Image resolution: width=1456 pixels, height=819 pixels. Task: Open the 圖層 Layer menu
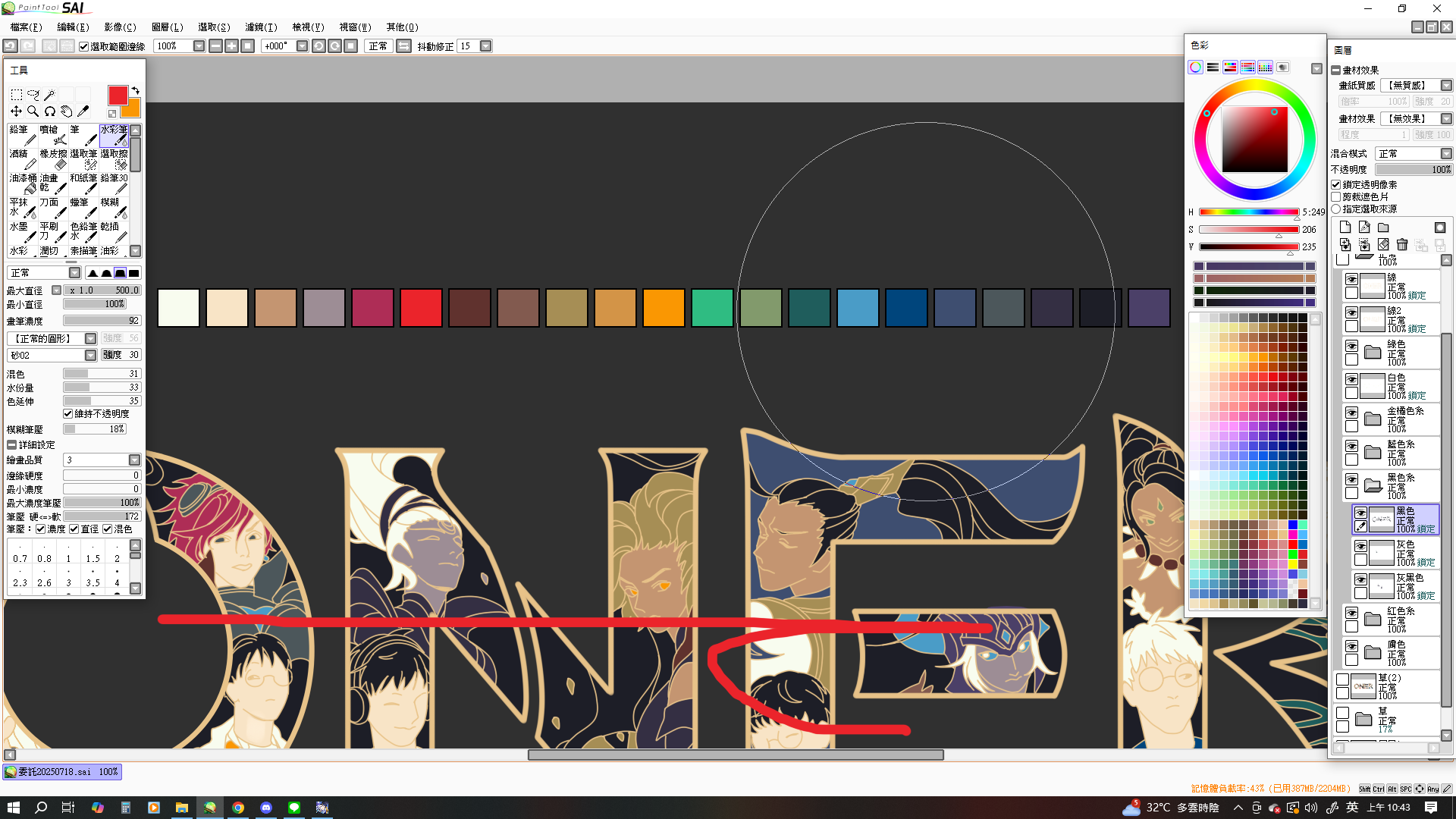coord(168,27)
